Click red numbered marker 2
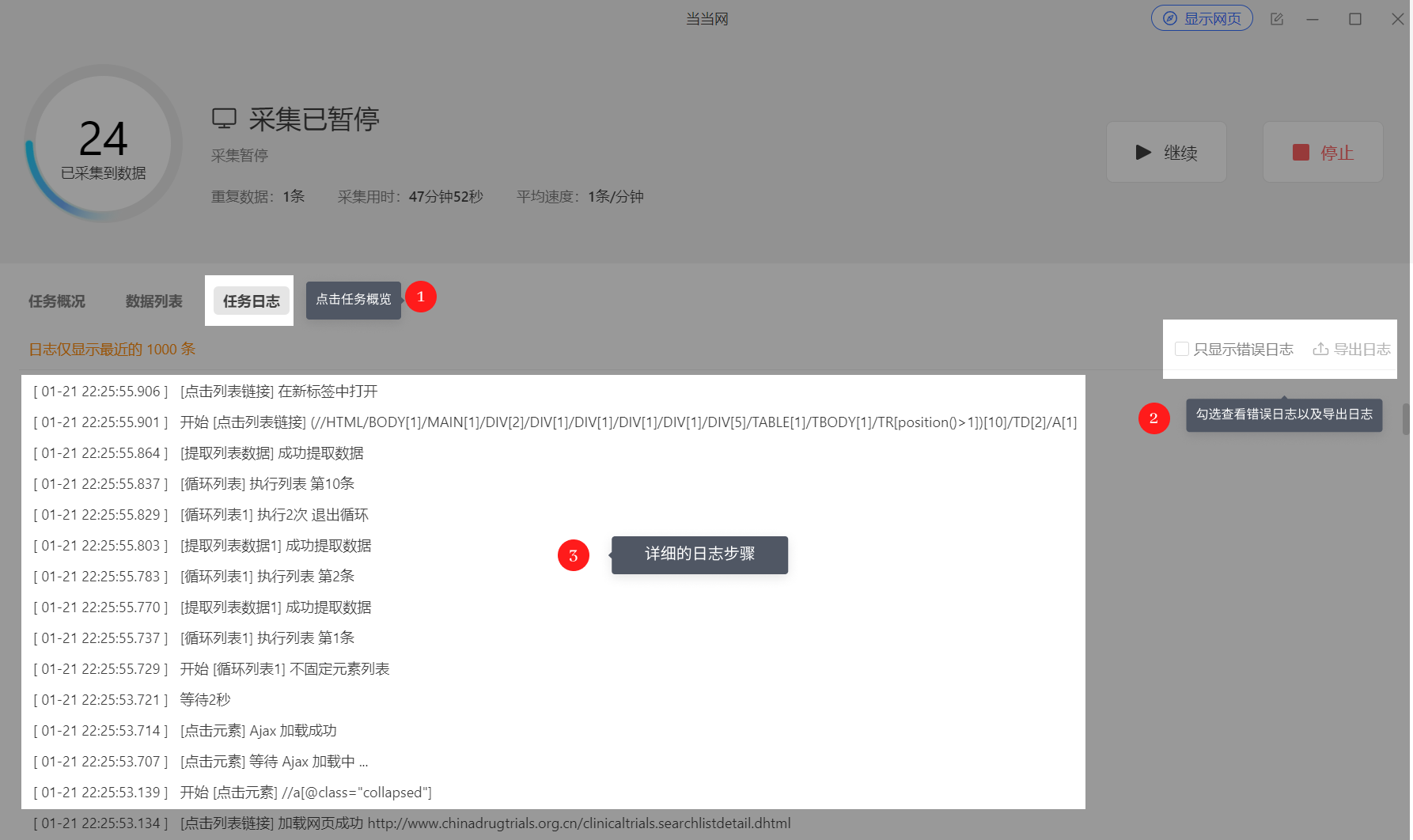The height and width of the screenshot is (840, 1413). pyautogui.click(x=1154, y=418)
